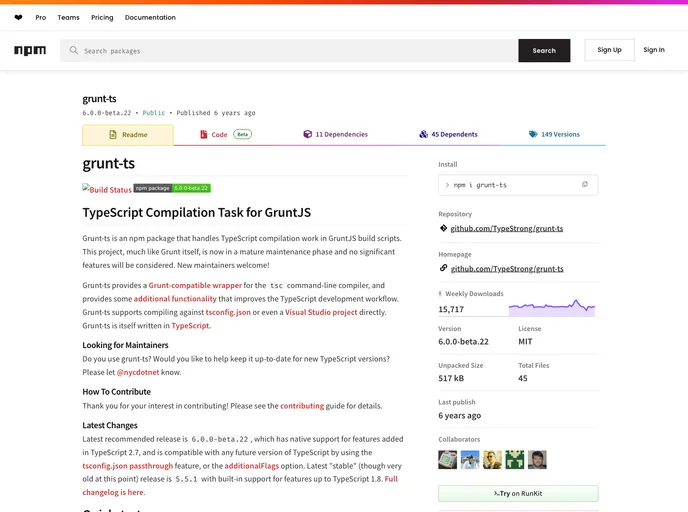This screenshot has width=688, height=512.
Task: Open the @nycdotnet profile link
Action: (x=138, y=372)
